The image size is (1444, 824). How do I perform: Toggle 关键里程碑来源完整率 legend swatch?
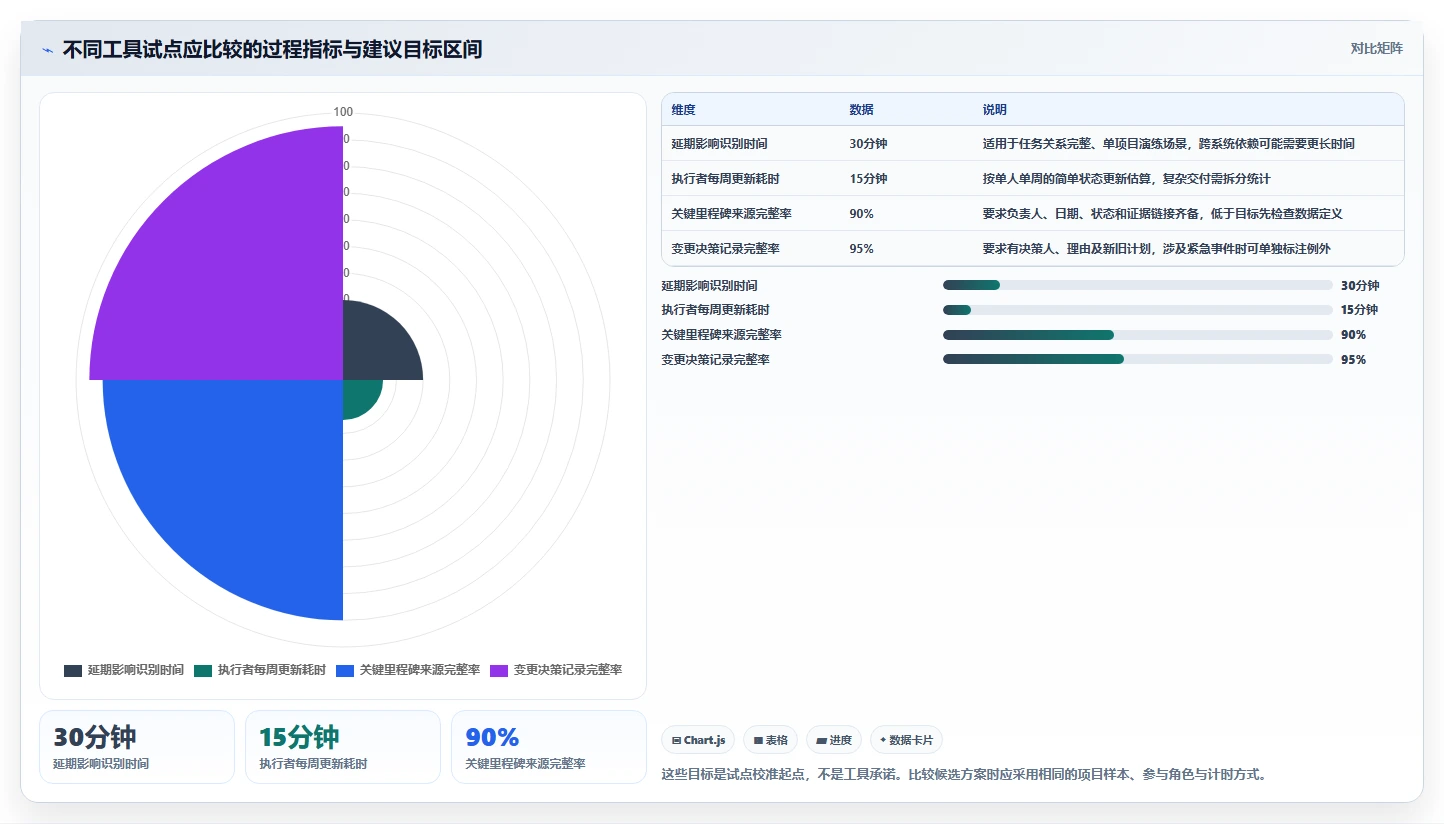pyautogui.click(x=345, y=670)
